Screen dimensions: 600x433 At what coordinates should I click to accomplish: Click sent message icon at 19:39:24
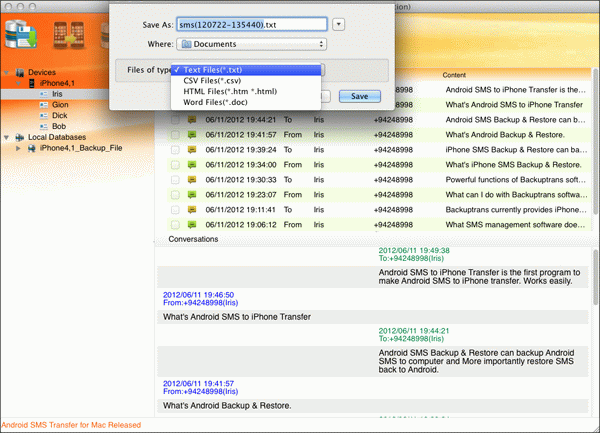tap(192, 150)
